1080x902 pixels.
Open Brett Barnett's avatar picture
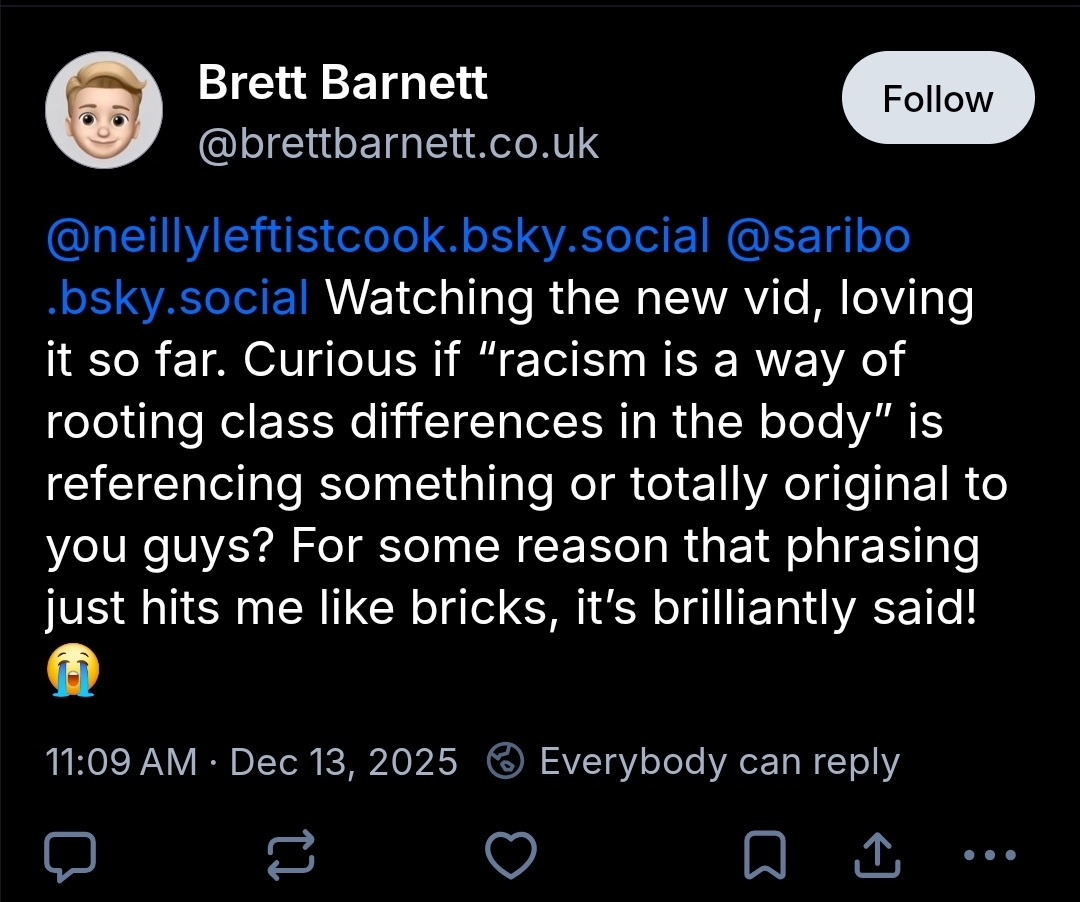[104, 110]
